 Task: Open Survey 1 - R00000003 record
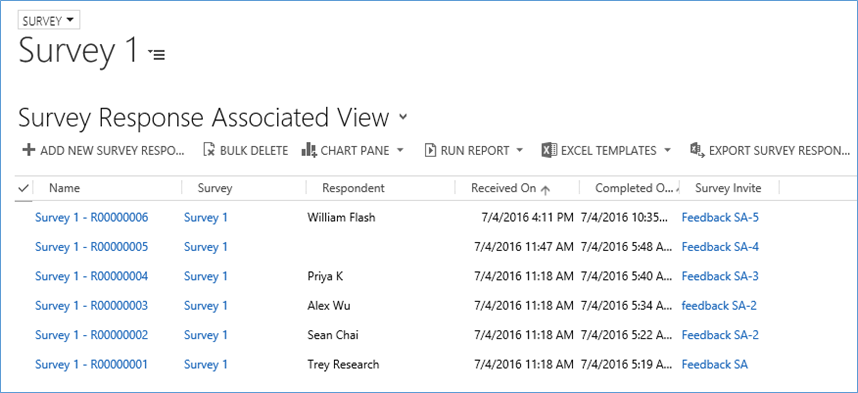tap(91, 305)
